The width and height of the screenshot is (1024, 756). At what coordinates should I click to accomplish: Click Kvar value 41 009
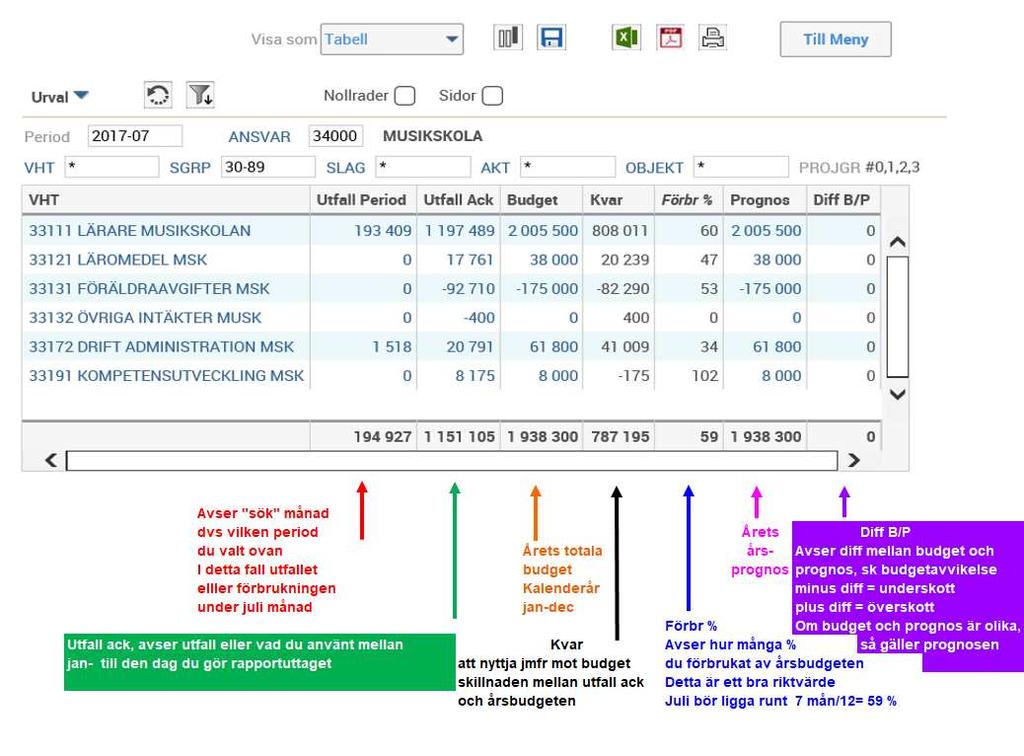(625, 347)
